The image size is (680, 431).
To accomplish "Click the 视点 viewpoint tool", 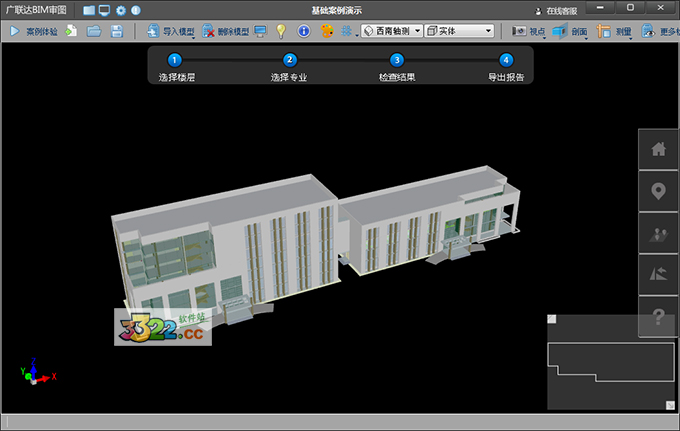I will pos(528,31).
